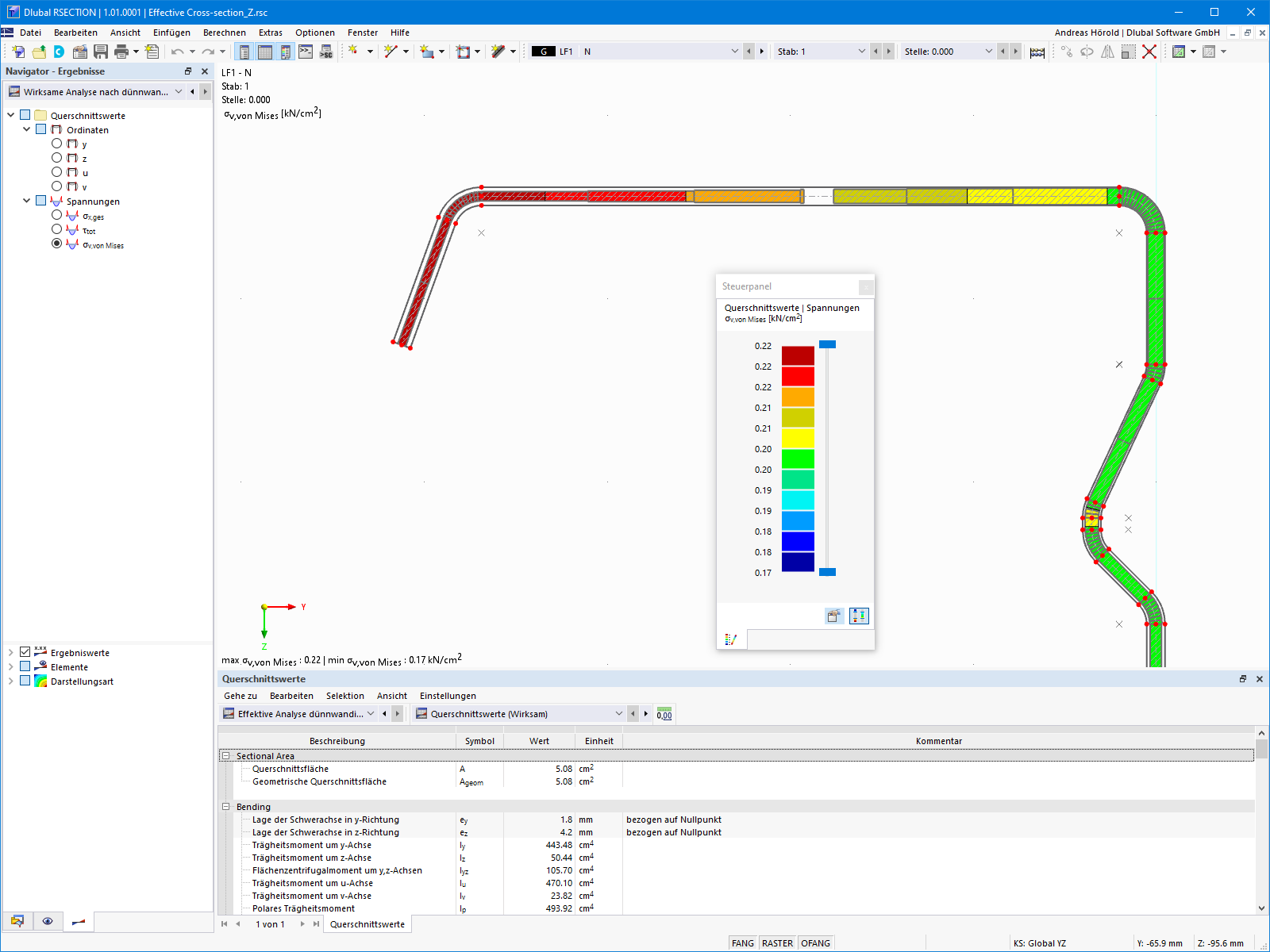This screenshot has width=1270, height=952.
Task: Click the Redo arrow icon
Action: coord(208,52)
